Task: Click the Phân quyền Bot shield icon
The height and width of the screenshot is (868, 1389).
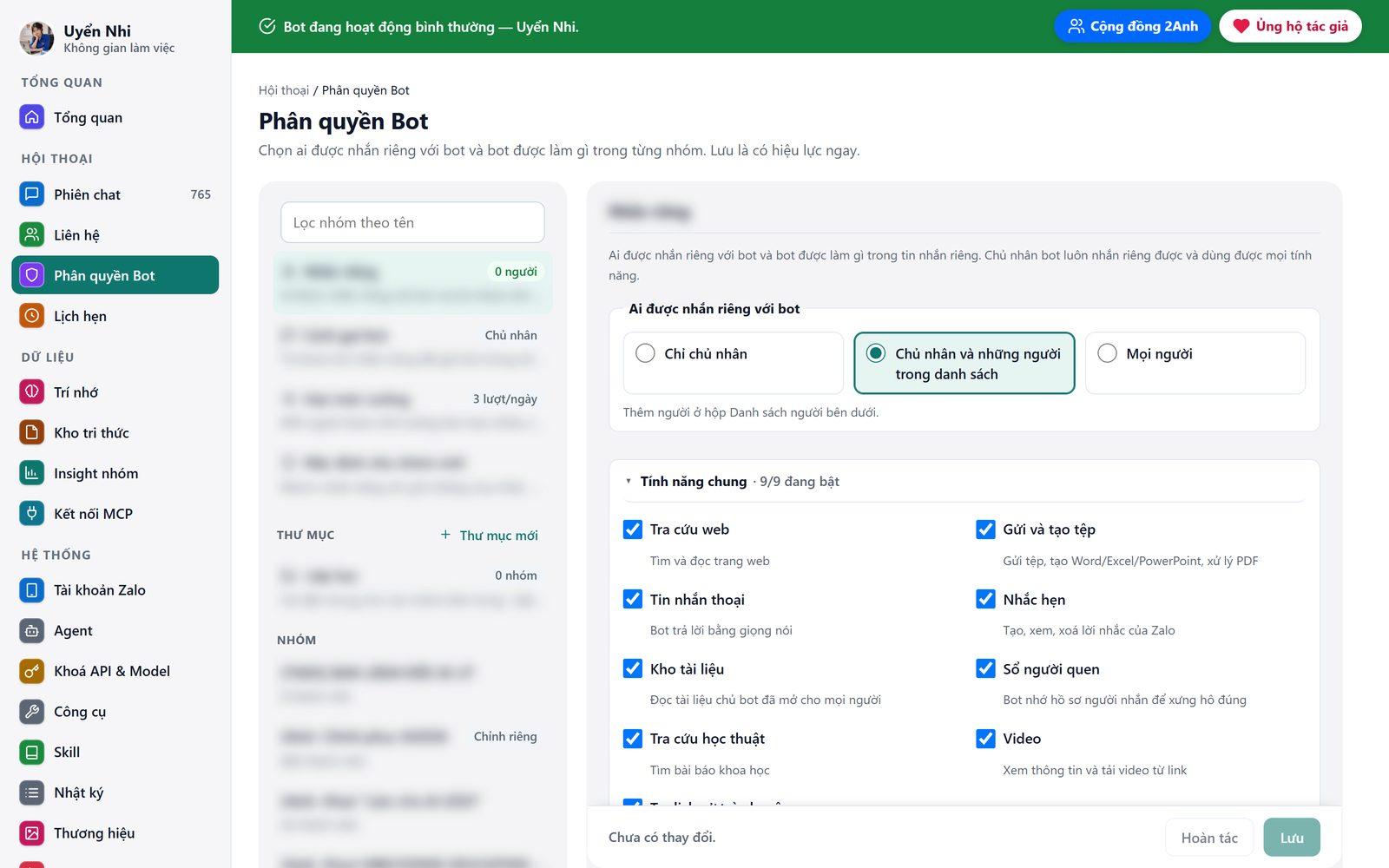Action: [32, 275]
